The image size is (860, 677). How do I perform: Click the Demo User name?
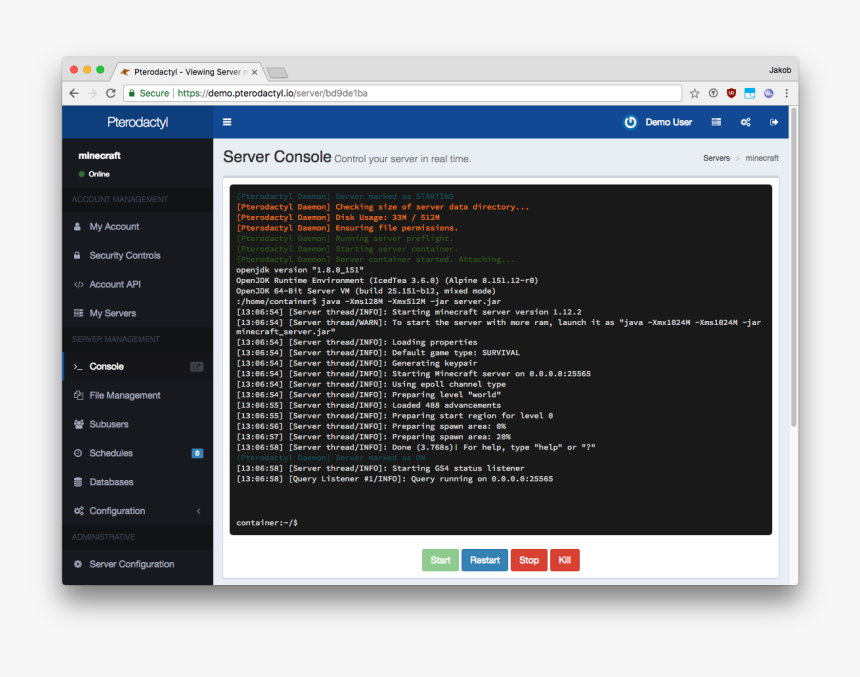[x=669, y=122]
